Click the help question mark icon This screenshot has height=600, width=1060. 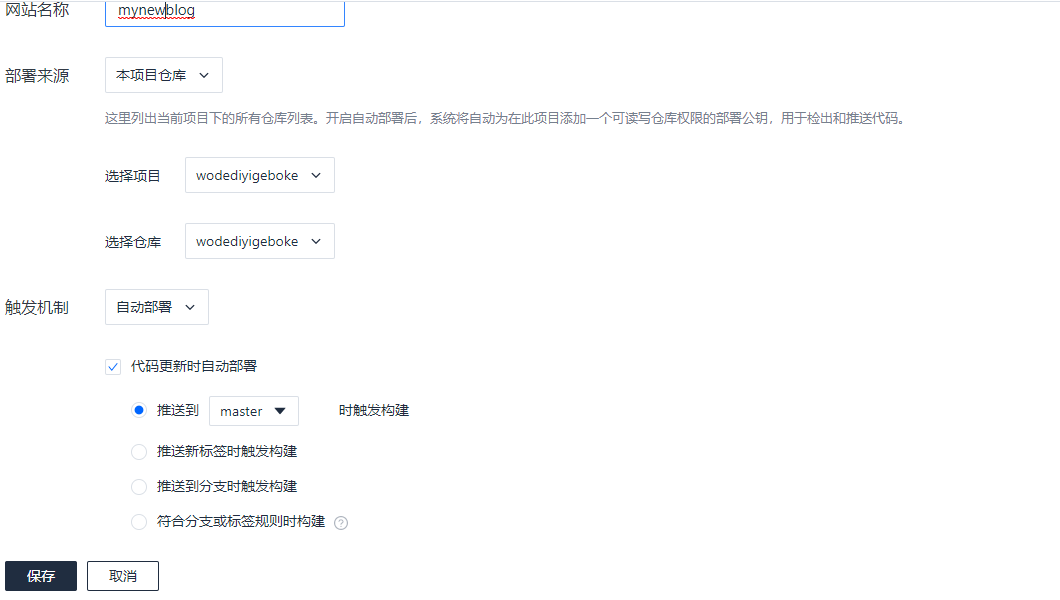coord(341,522)
